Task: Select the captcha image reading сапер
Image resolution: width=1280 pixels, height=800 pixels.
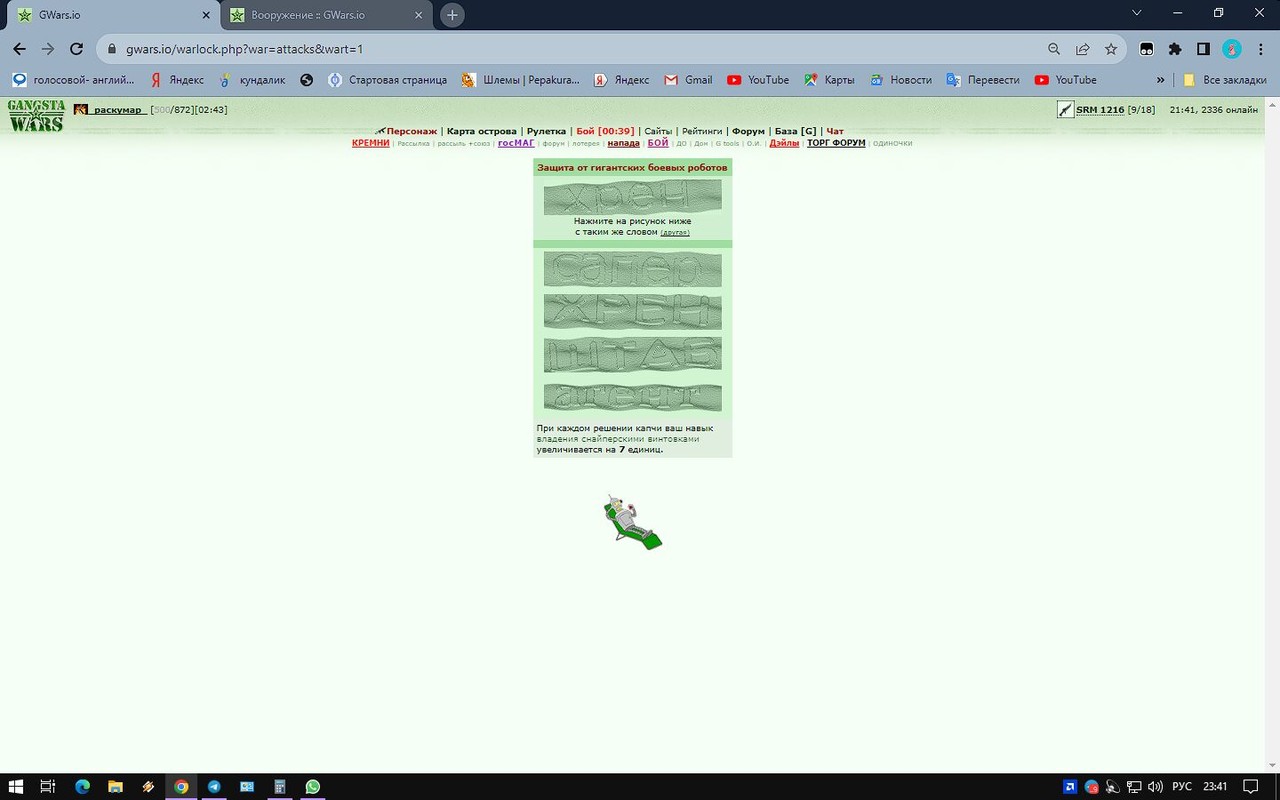Action: 632,270
